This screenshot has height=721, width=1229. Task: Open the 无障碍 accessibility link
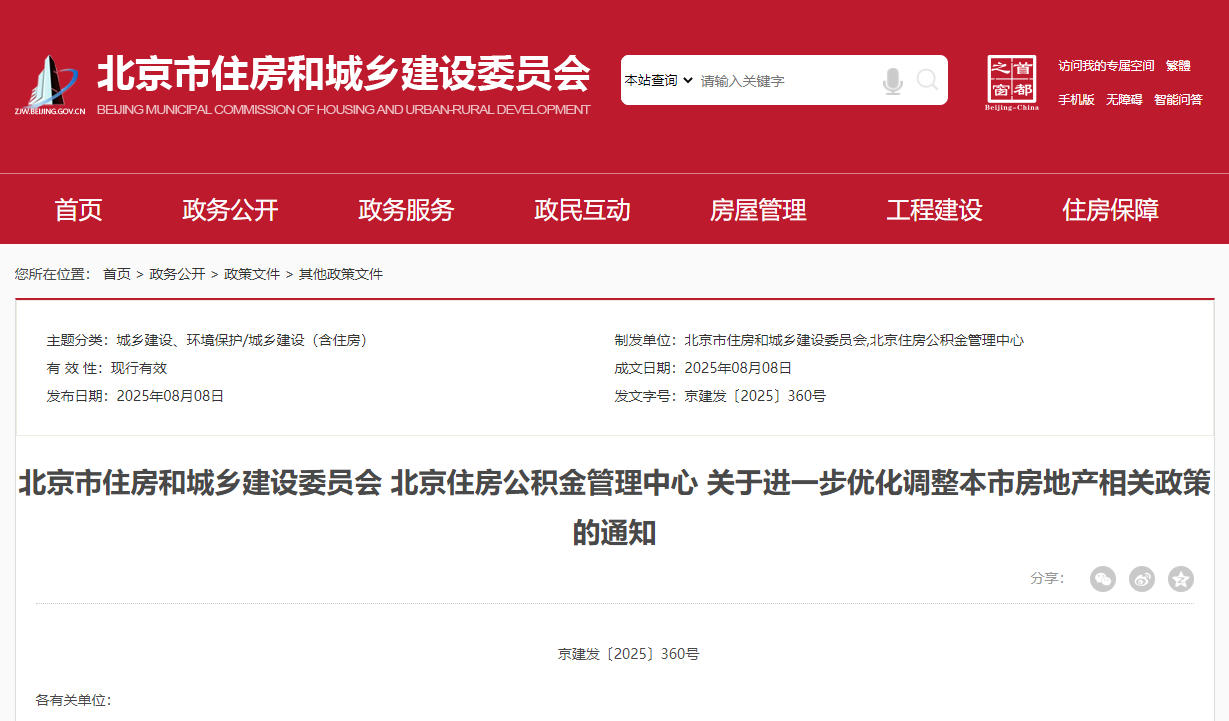(x=1124, y=100)
